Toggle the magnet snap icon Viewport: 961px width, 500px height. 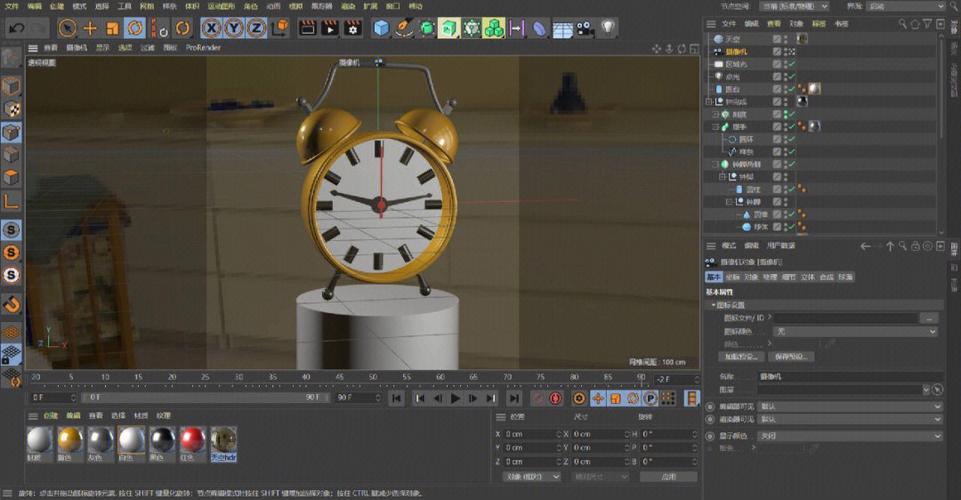click(x=12, y=304)
